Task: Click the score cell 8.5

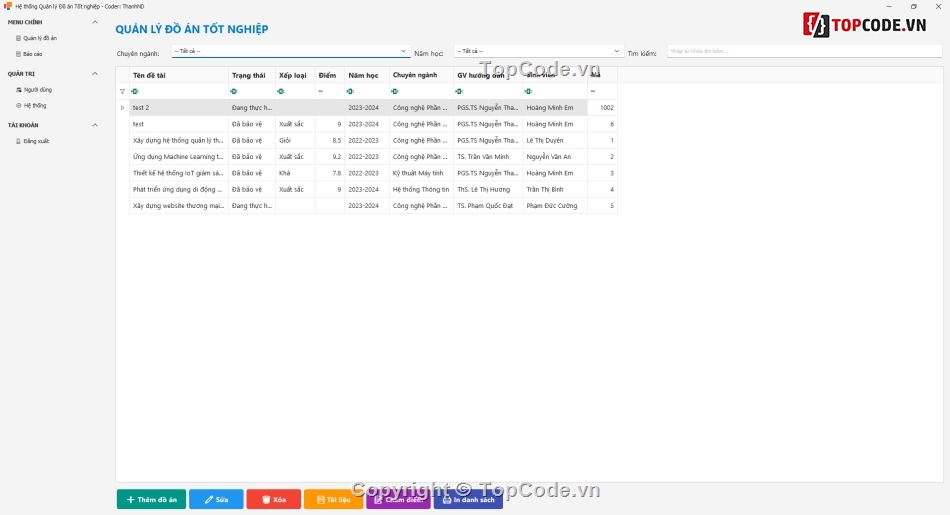Action: (x=330, y=141)
